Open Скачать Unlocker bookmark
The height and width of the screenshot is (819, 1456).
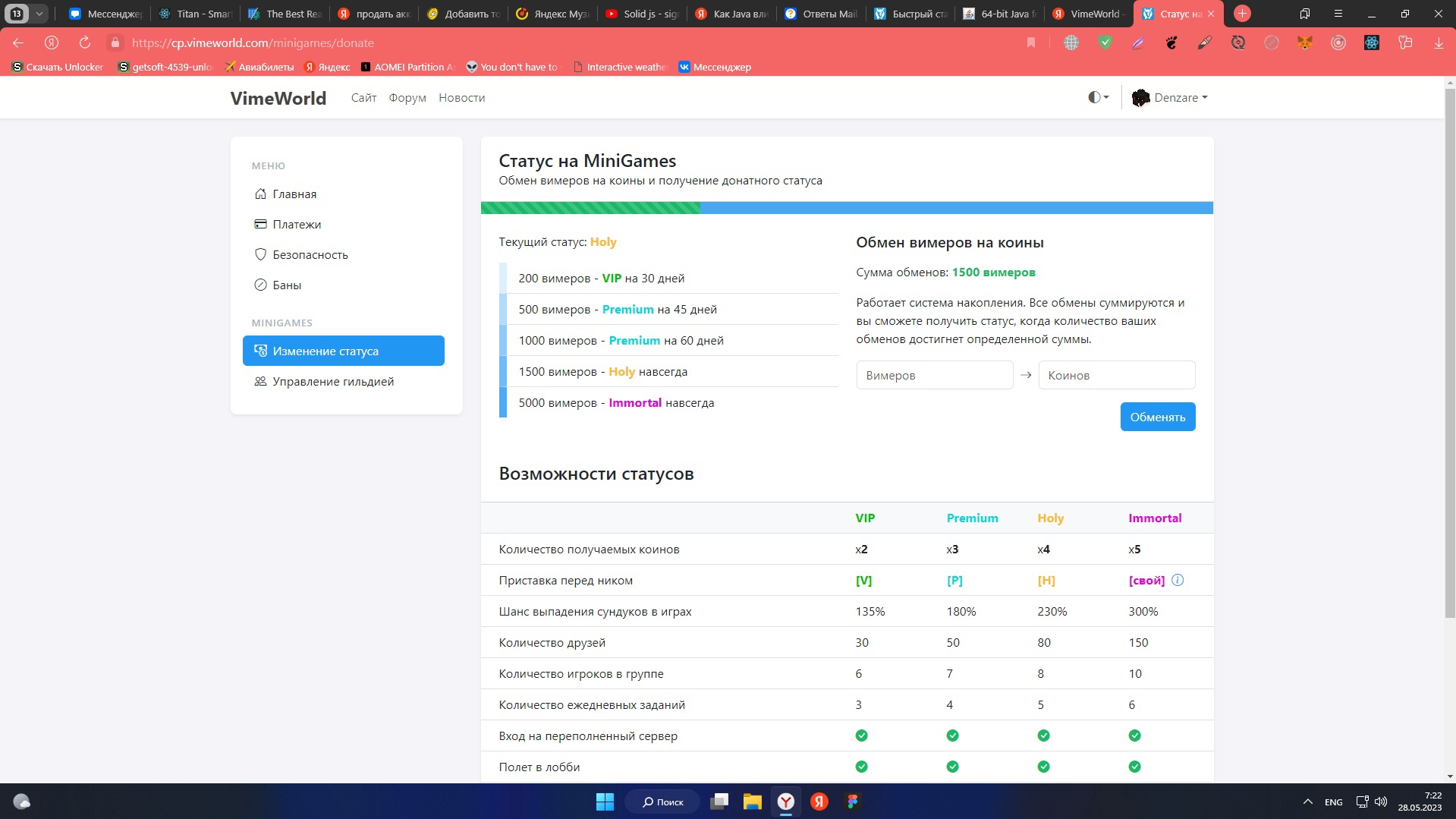[x=58, y=67]
